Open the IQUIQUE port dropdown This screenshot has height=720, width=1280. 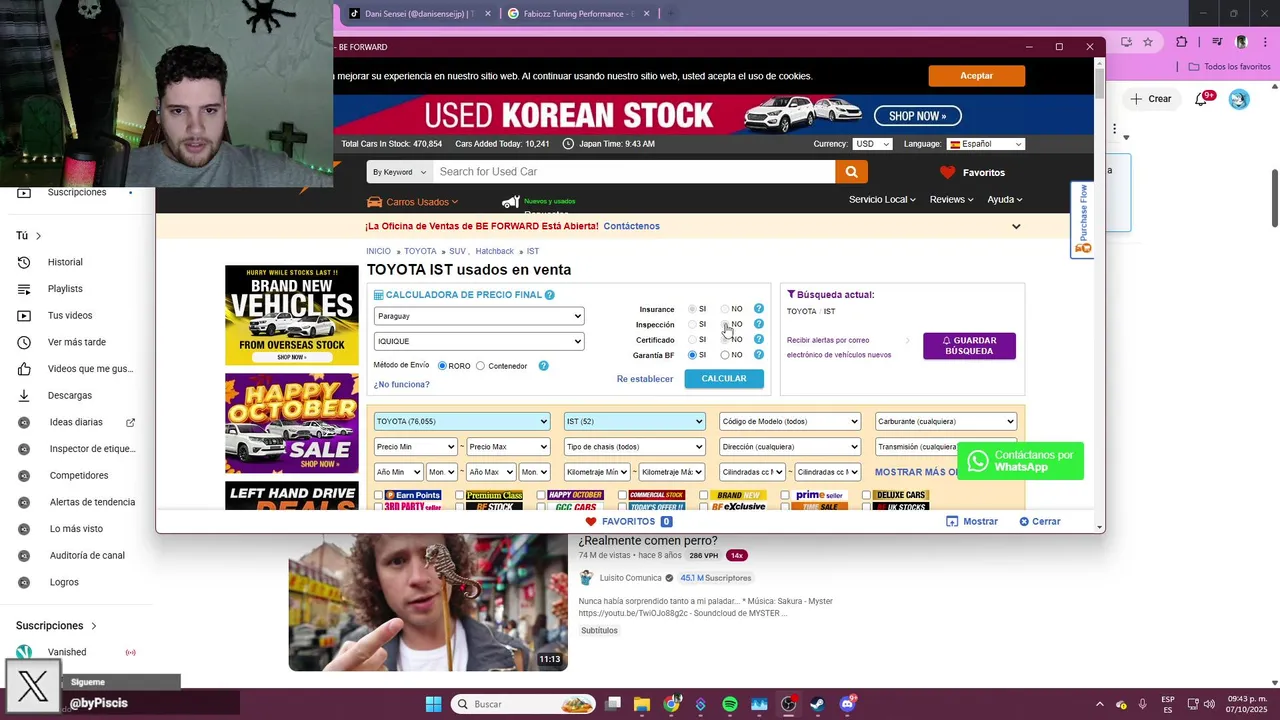[479, 341]
